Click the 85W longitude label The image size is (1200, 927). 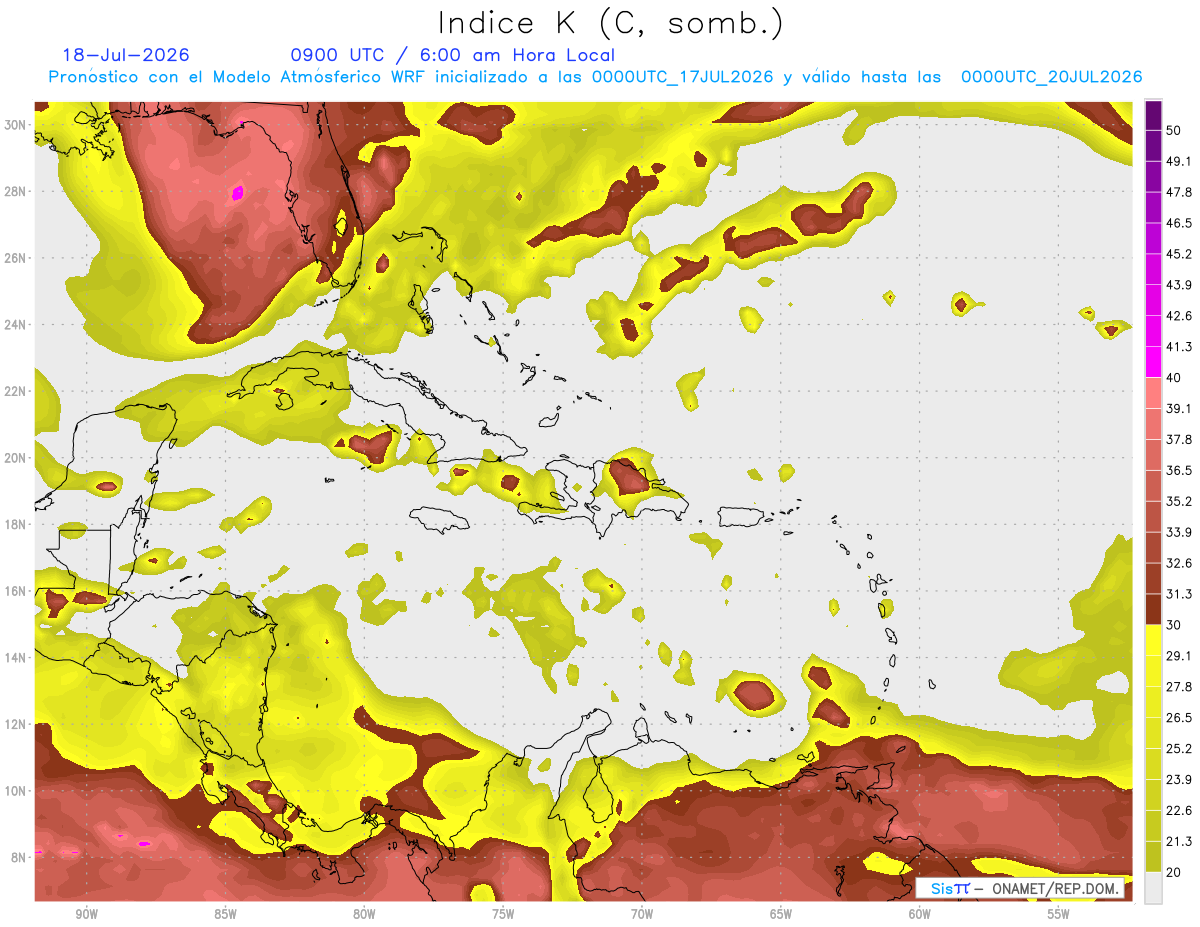click(225, 914)
